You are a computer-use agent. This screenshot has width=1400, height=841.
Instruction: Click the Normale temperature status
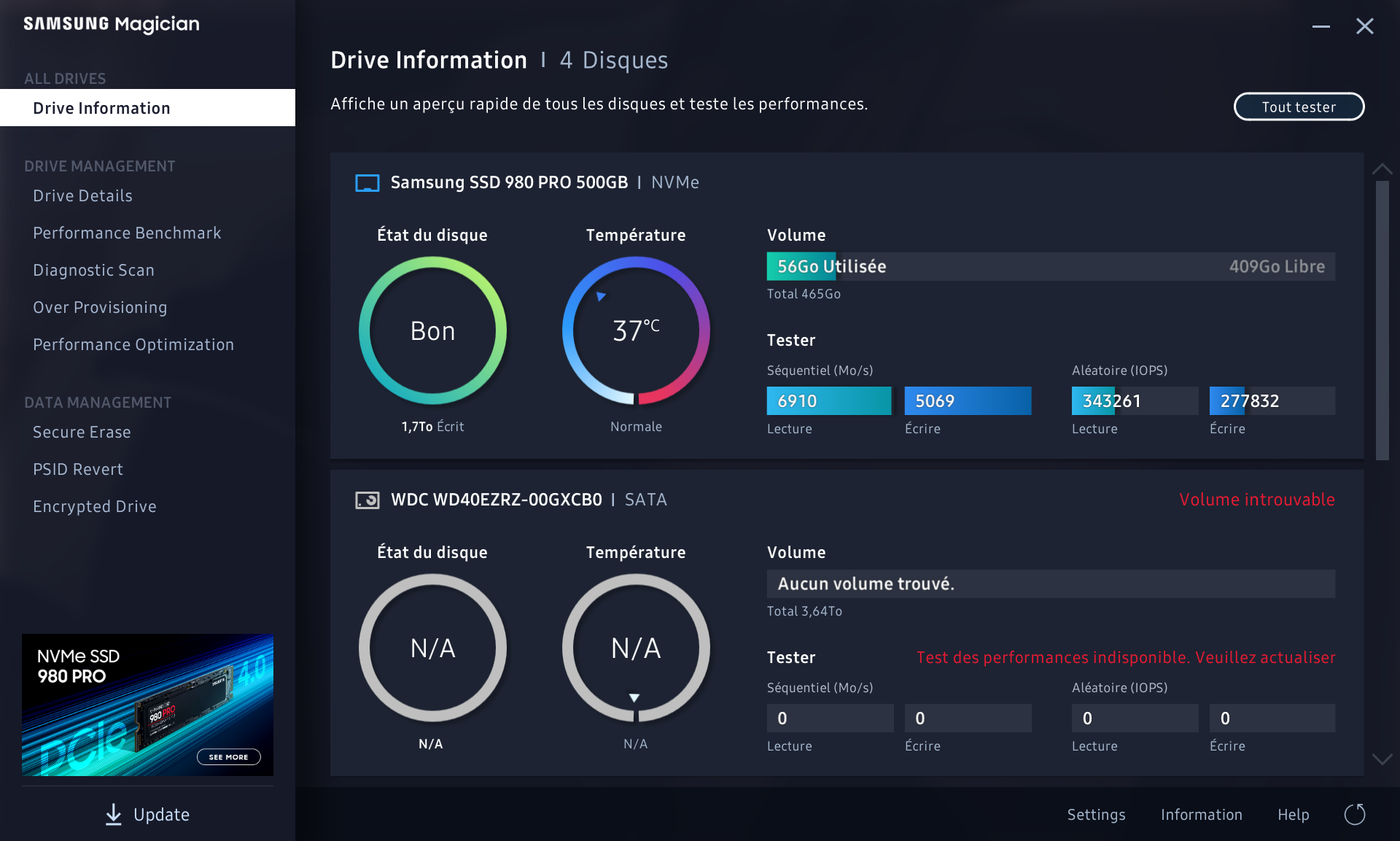[x=636, y=427]
